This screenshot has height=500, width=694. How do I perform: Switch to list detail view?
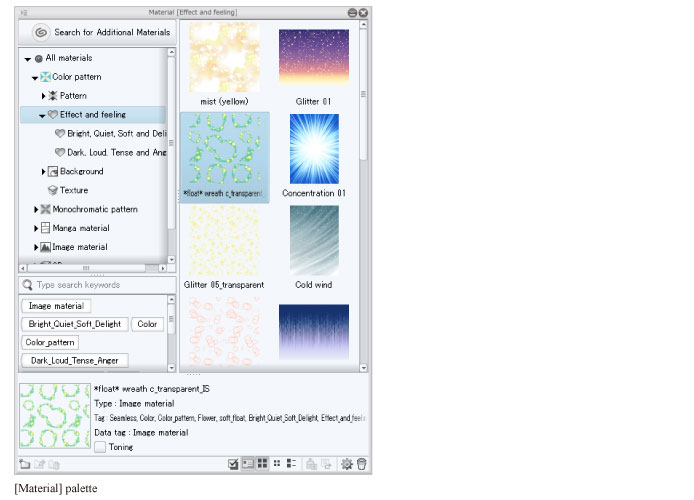point(291,464)
